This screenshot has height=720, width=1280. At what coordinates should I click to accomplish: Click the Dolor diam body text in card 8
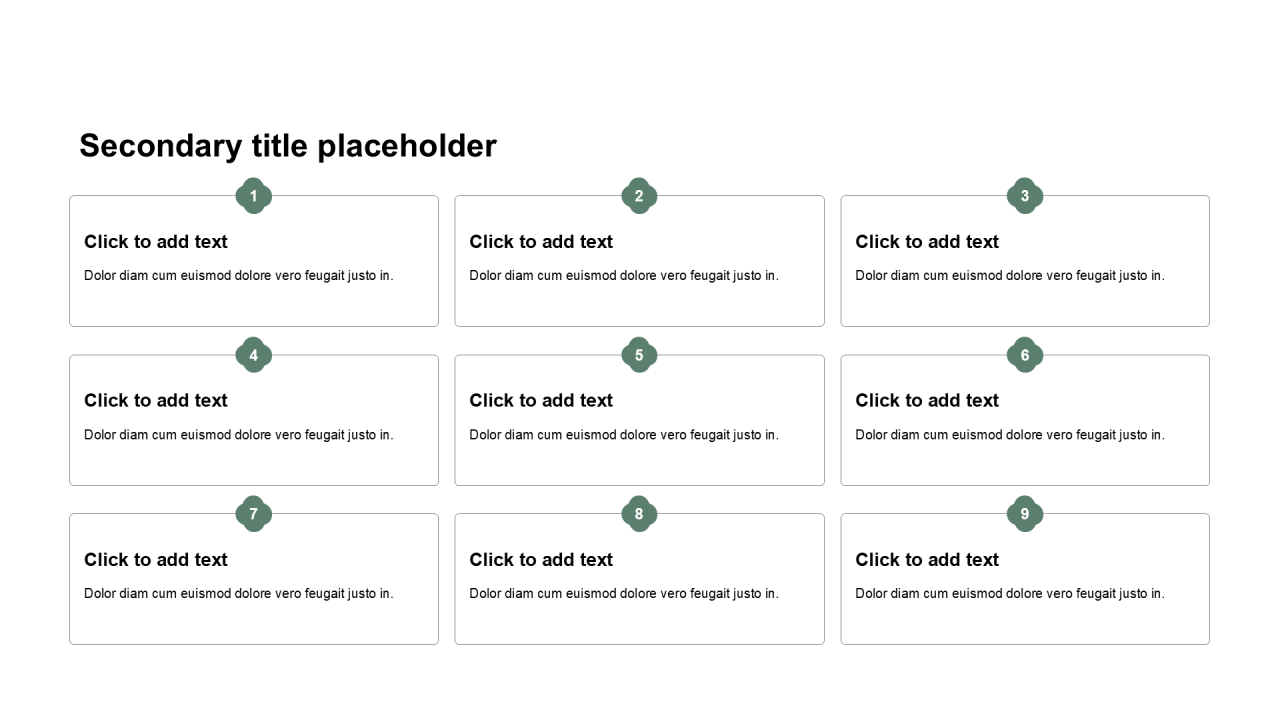pyautogui.click(x=624, y=594)
